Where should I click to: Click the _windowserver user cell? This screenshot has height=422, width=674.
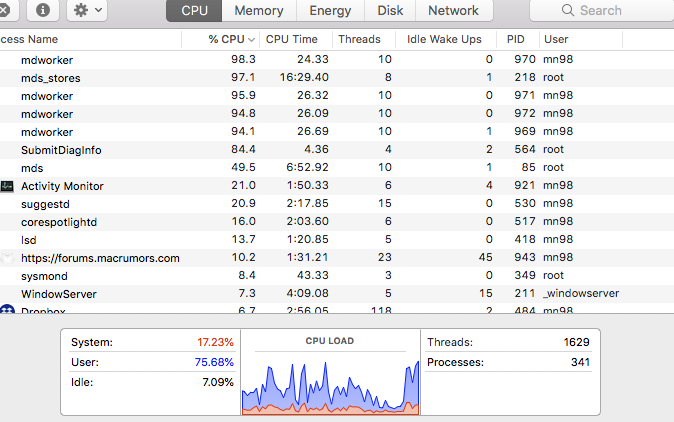click(x=581, y=294)
